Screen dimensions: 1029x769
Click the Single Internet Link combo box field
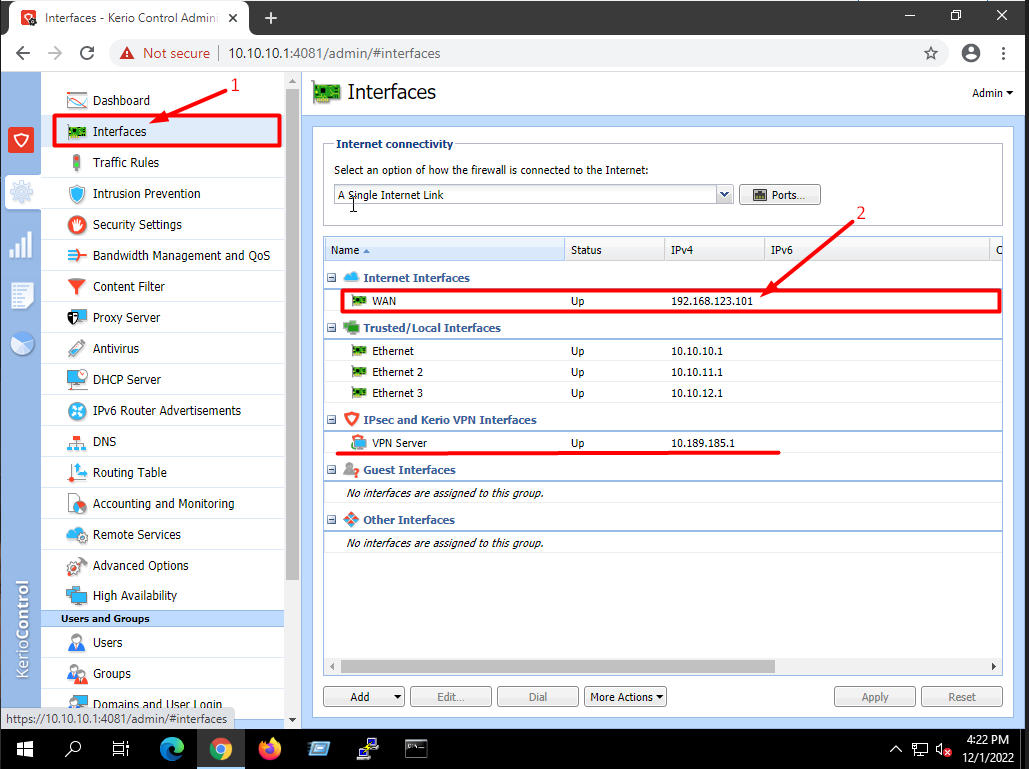pos(525,195)
